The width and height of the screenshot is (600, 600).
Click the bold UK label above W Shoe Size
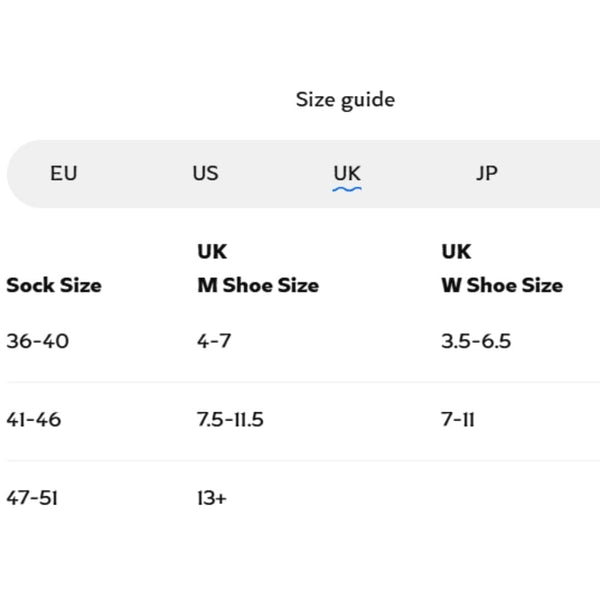coord(456,252)
